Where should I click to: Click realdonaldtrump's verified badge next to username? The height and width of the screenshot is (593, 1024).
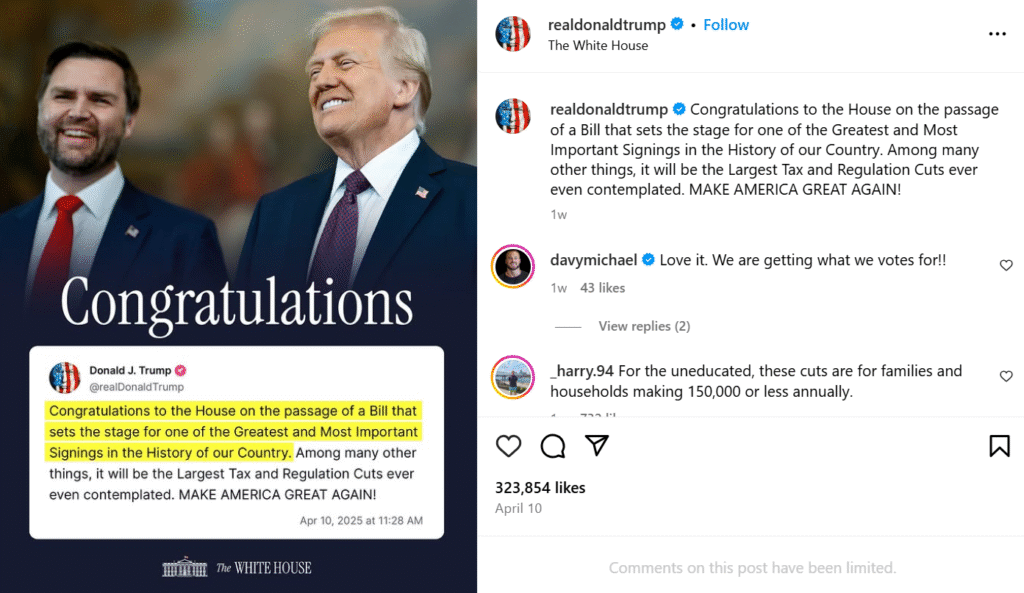point(679,24)
